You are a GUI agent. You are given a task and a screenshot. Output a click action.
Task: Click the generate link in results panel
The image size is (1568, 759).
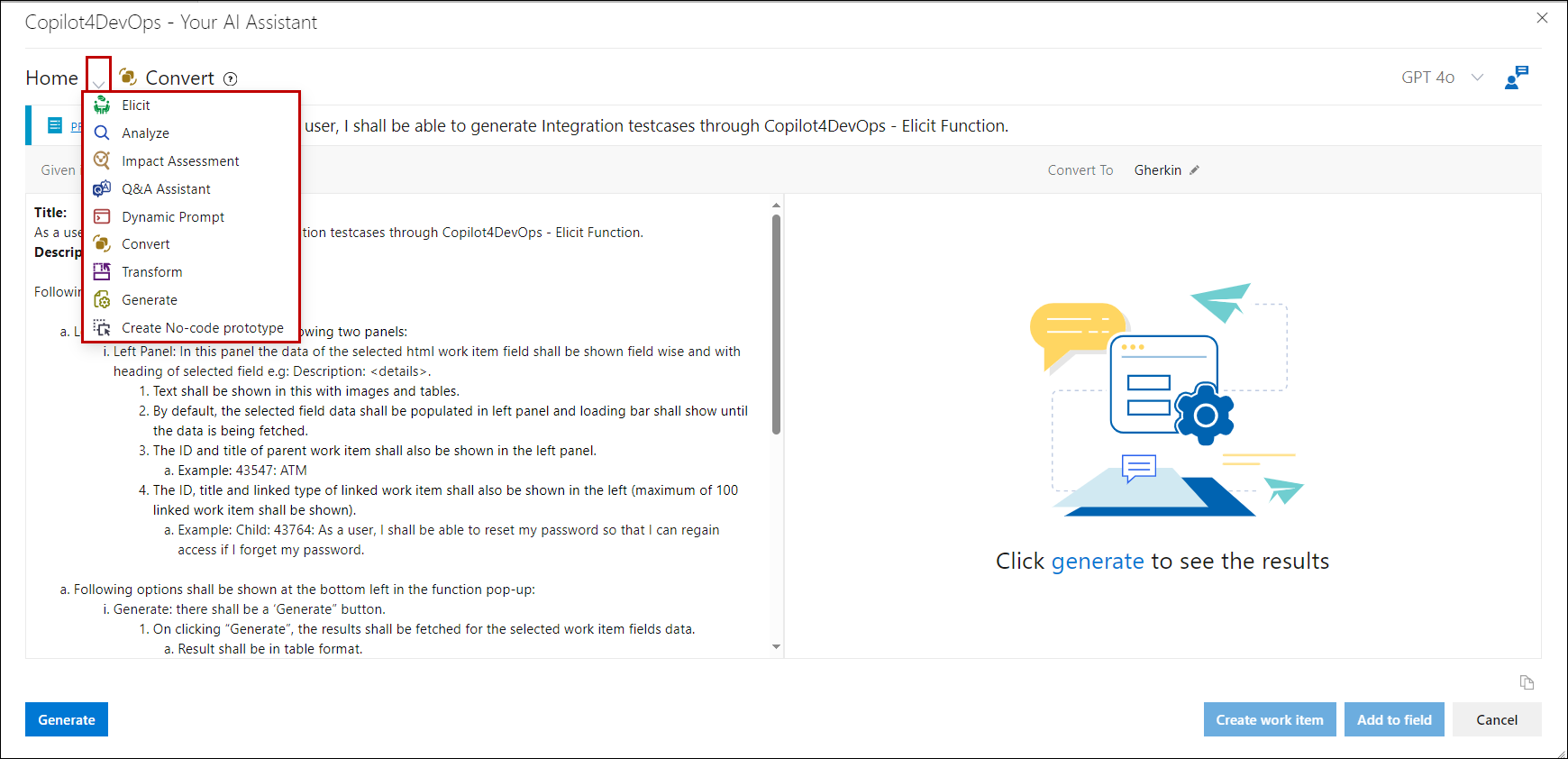[x=1098, y=561]
